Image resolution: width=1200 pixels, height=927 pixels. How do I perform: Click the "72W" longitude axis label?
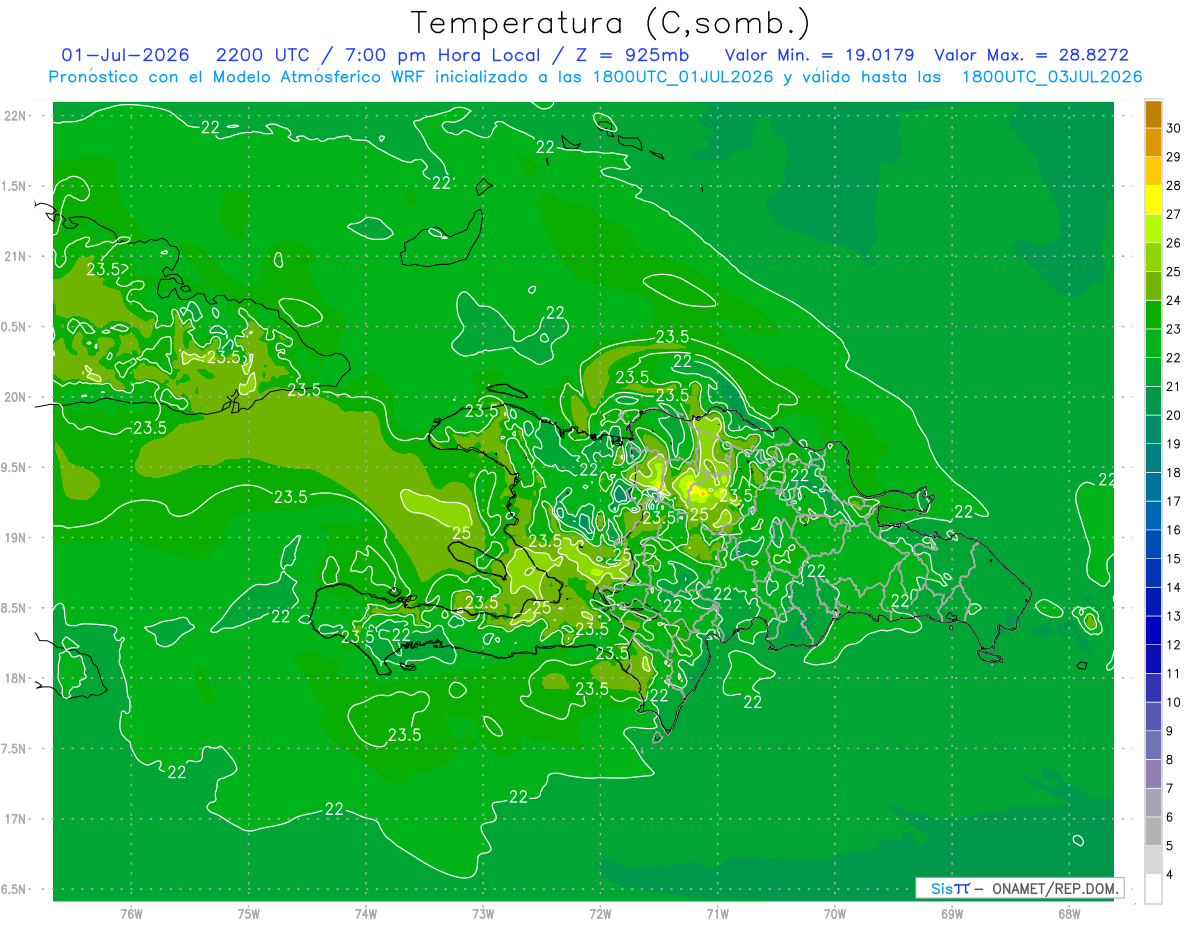(x=600, y=914)
